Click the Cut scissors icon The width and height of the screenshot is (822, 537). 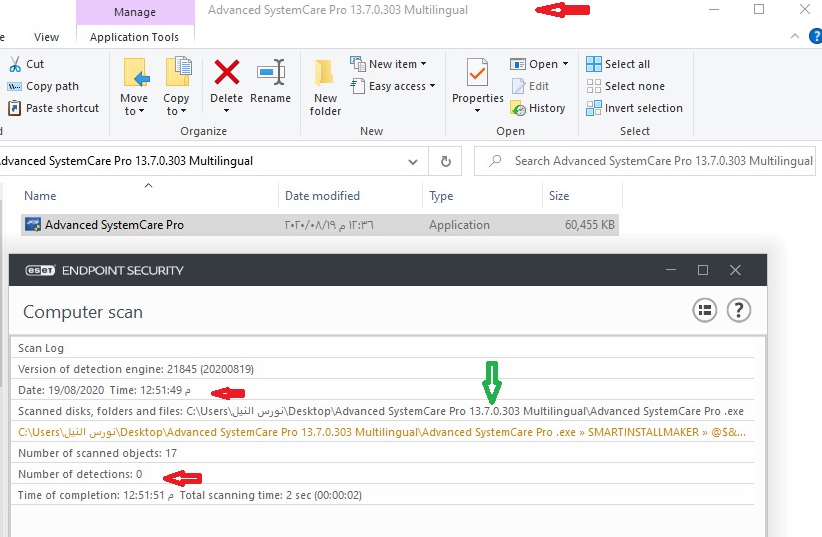point(17,64)
